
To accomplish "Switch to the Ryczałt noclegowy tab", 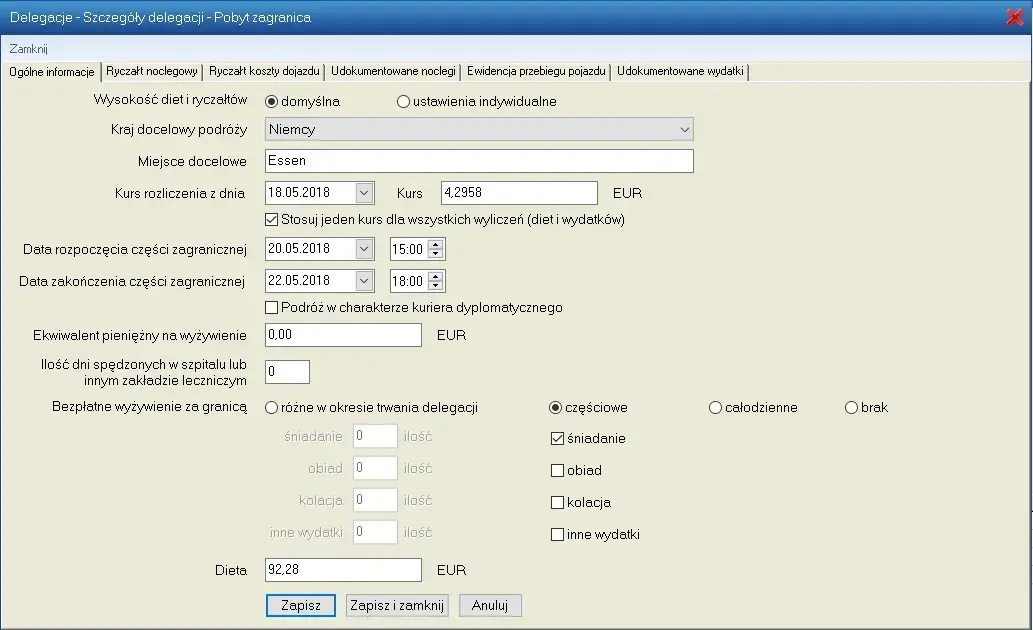I will [152, 72].
